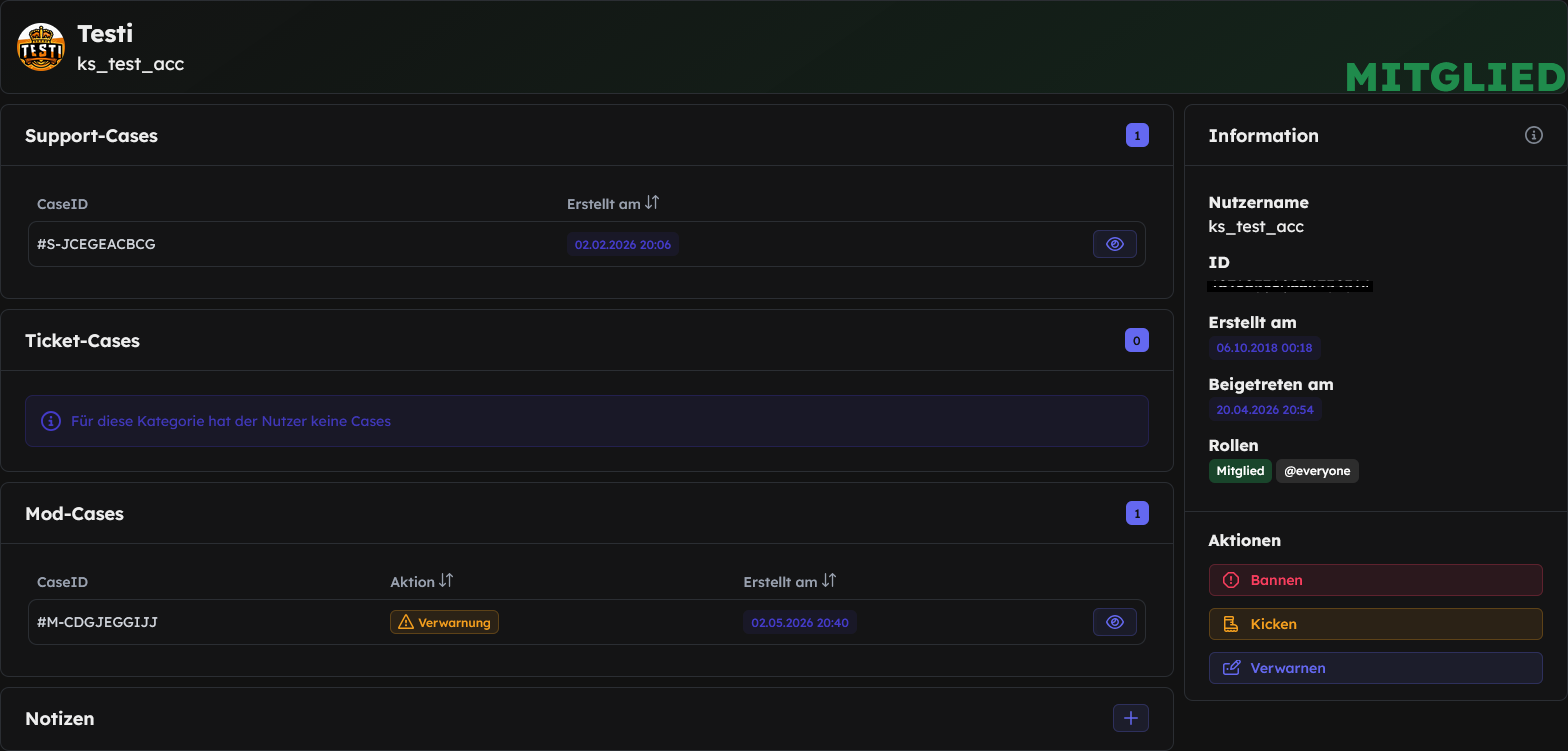View mod case #M-CDGJEGGIJJ via eye icon

(x=1115, y=622)
